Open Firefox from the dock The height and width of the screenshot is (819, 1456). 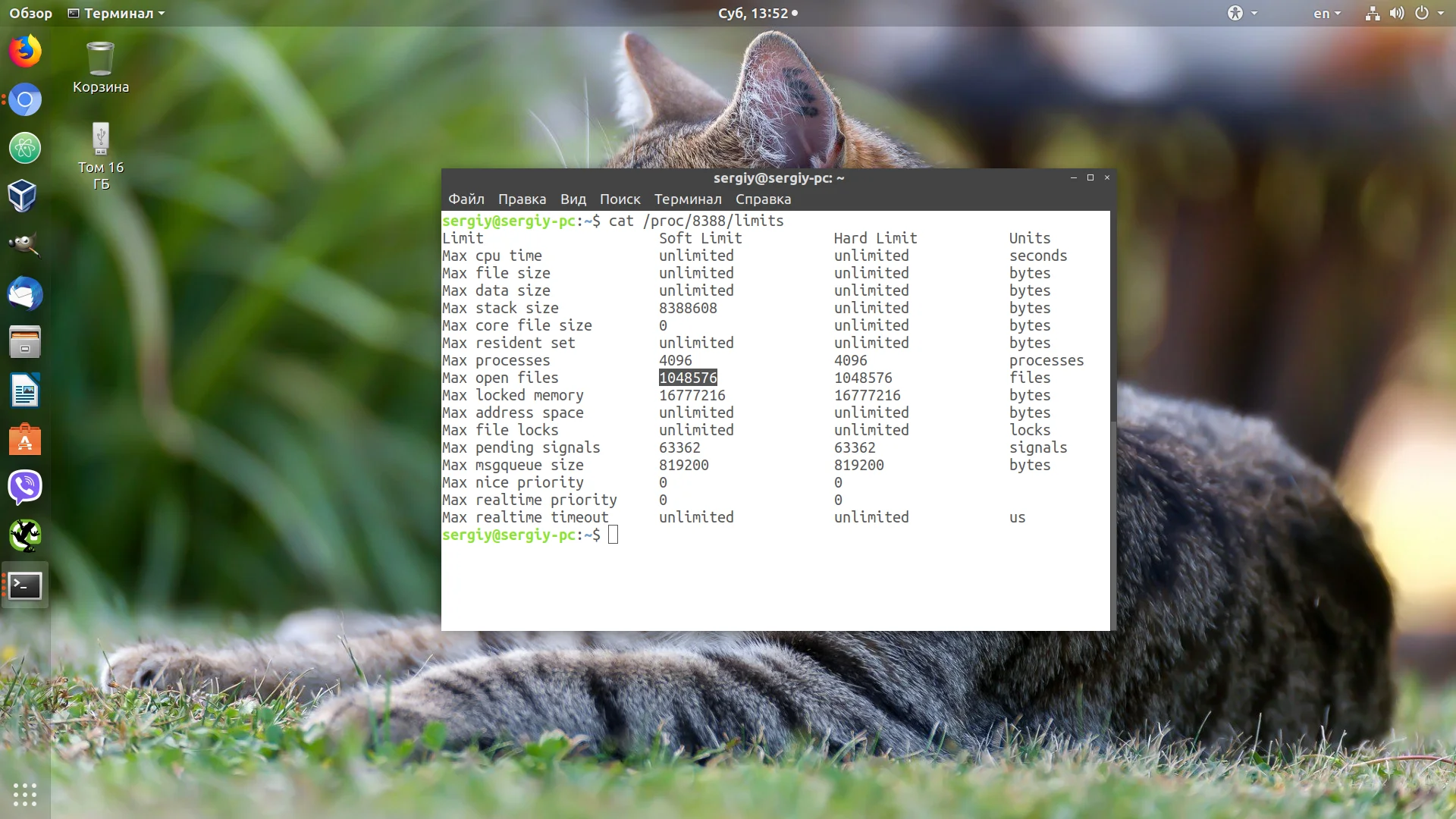[25, 52]
